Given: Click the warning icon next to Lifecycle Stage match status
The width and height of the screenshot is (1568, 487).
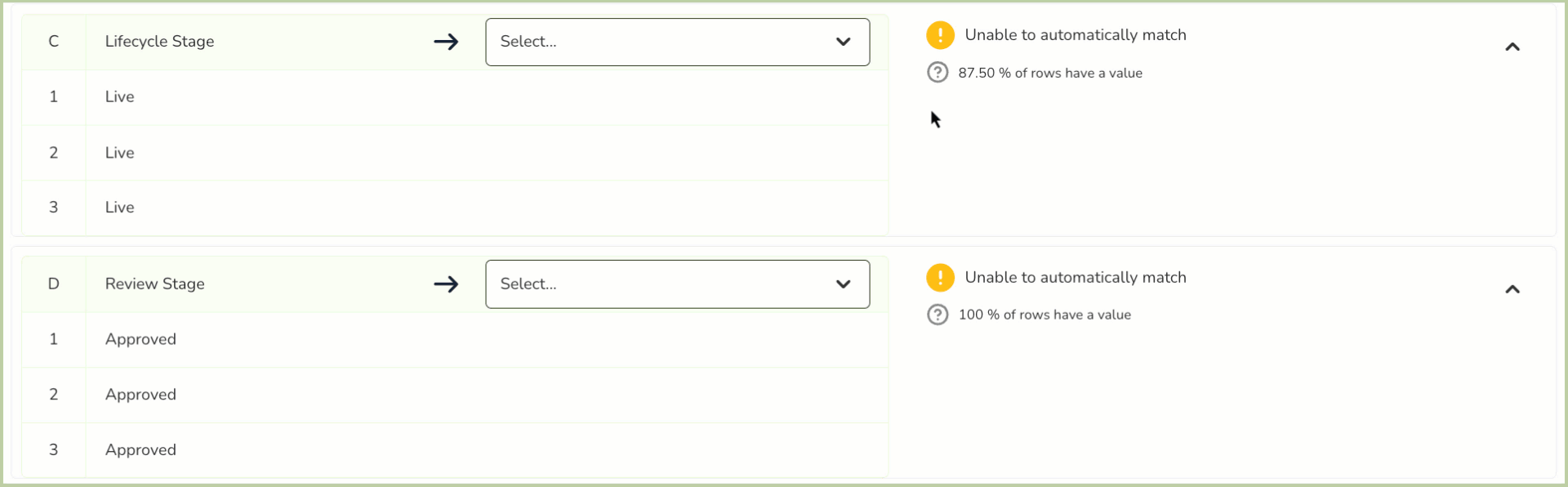Looking at the screenshot, I should point(940,35).
